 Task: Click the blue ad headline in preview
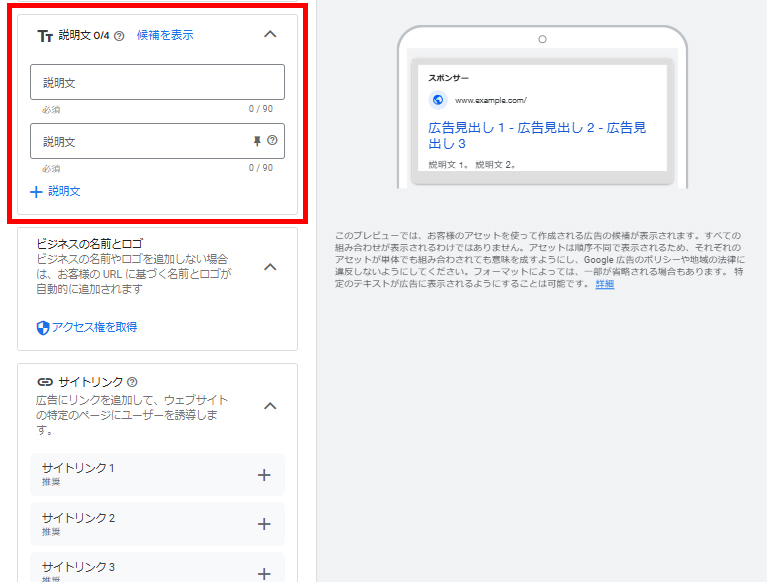tap(537, 135)
